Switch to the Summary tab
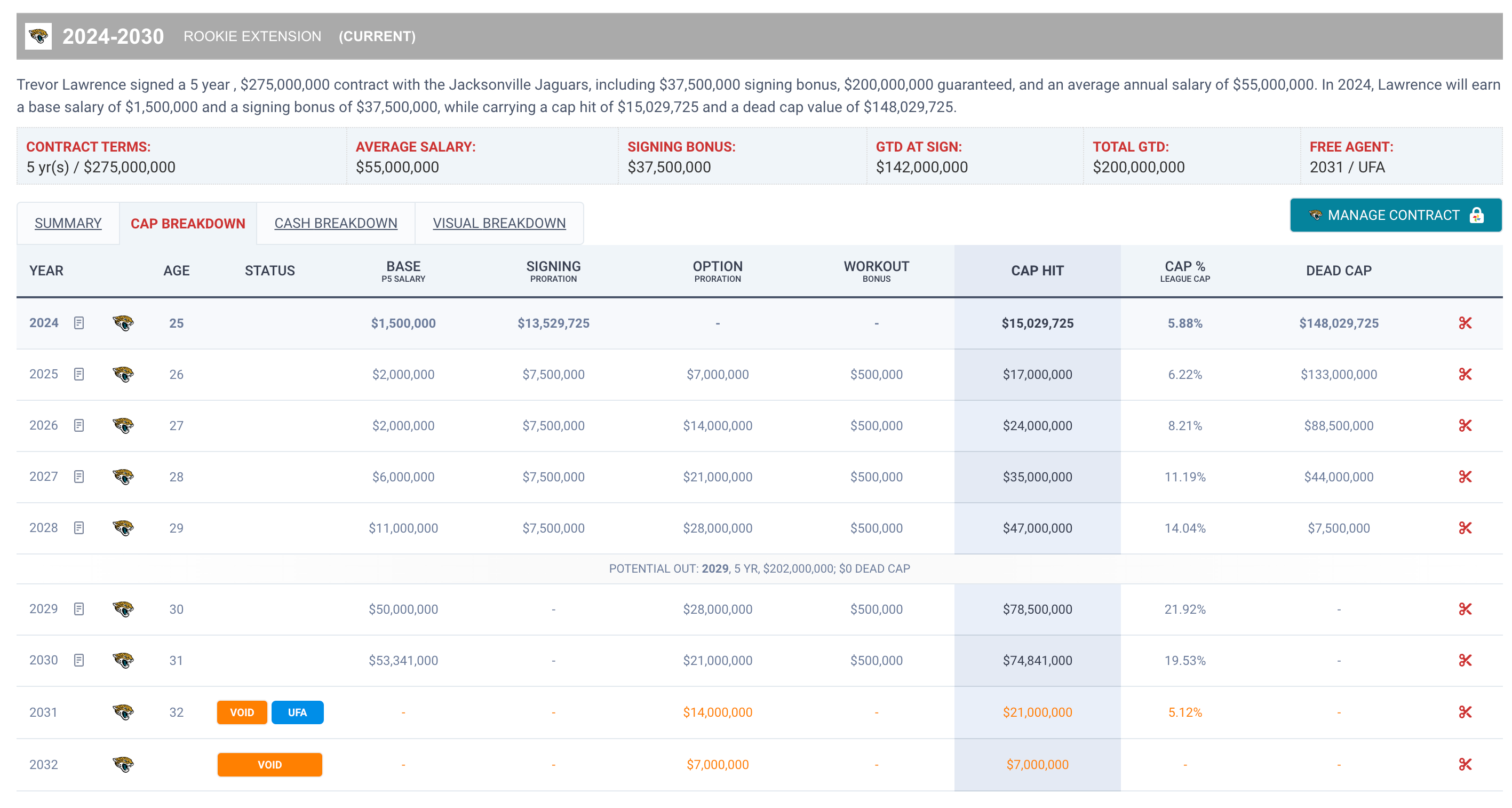 pos(68,223)
